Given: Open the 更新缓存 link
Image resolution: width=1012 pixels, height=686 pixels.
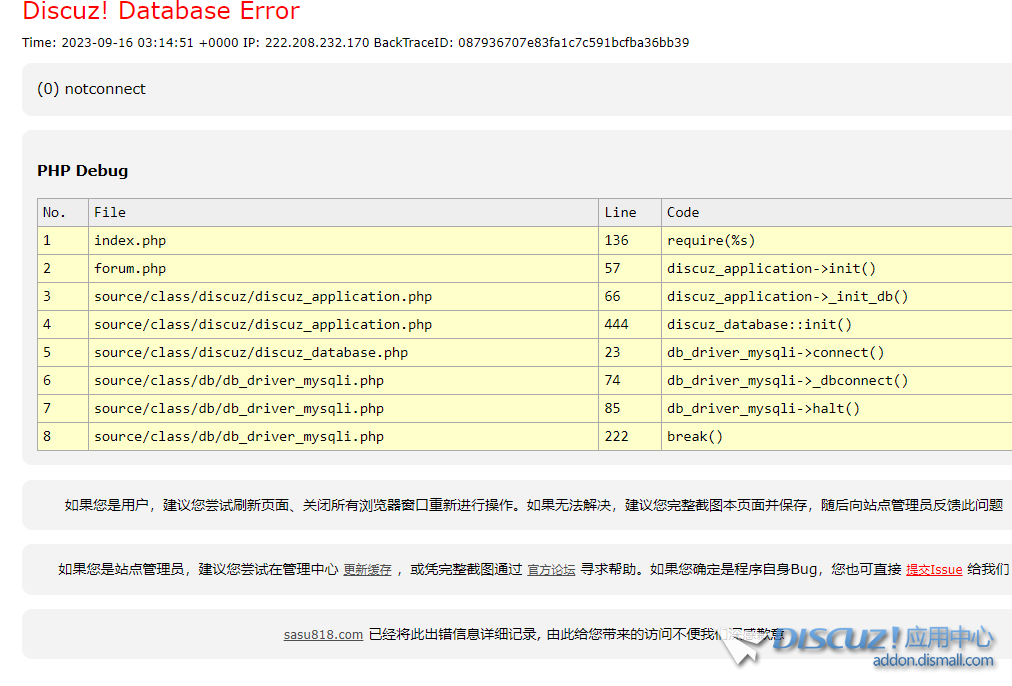Looking at the screenshot, I should tap(367, 569).
